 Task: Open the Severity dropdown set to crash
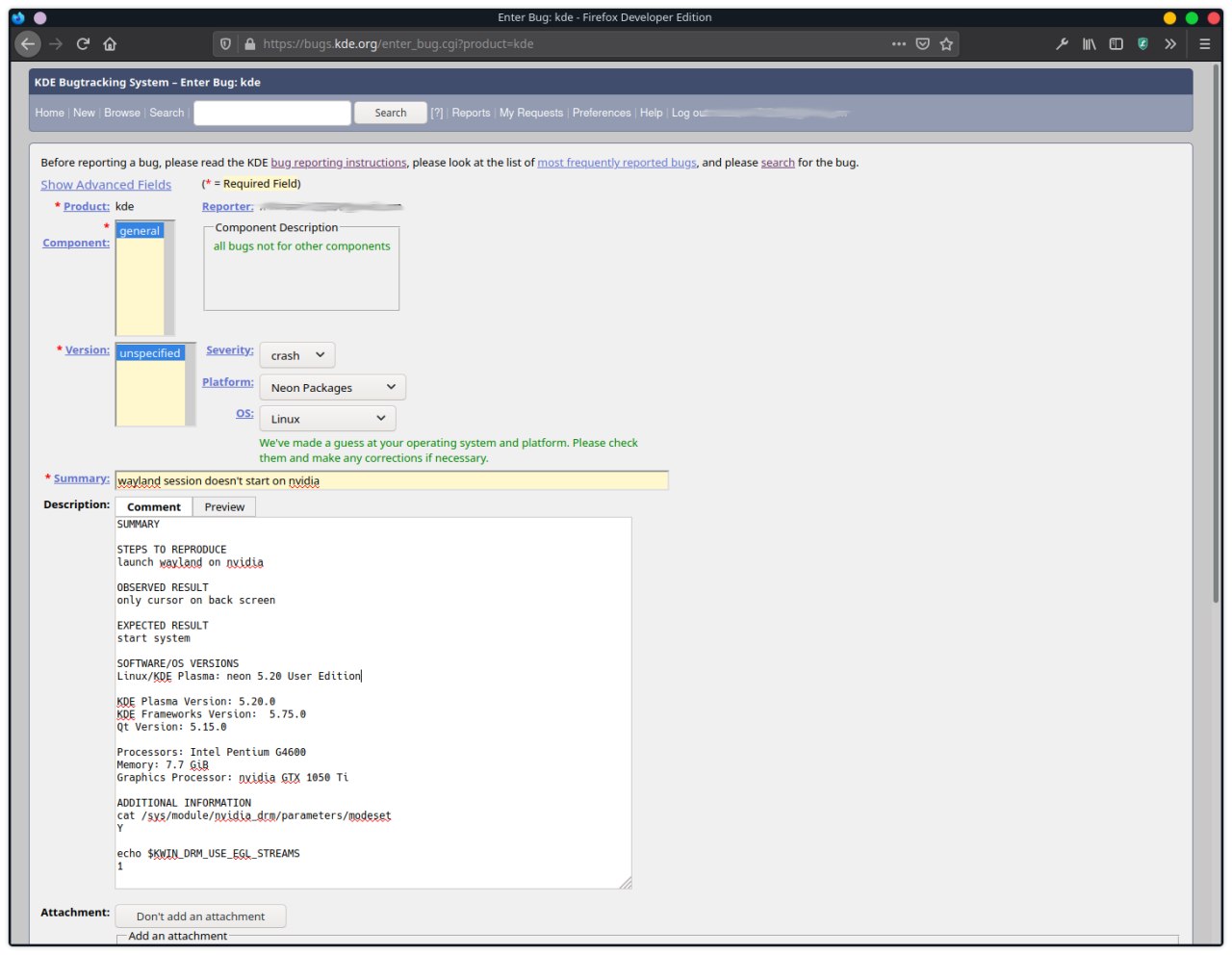297,355
